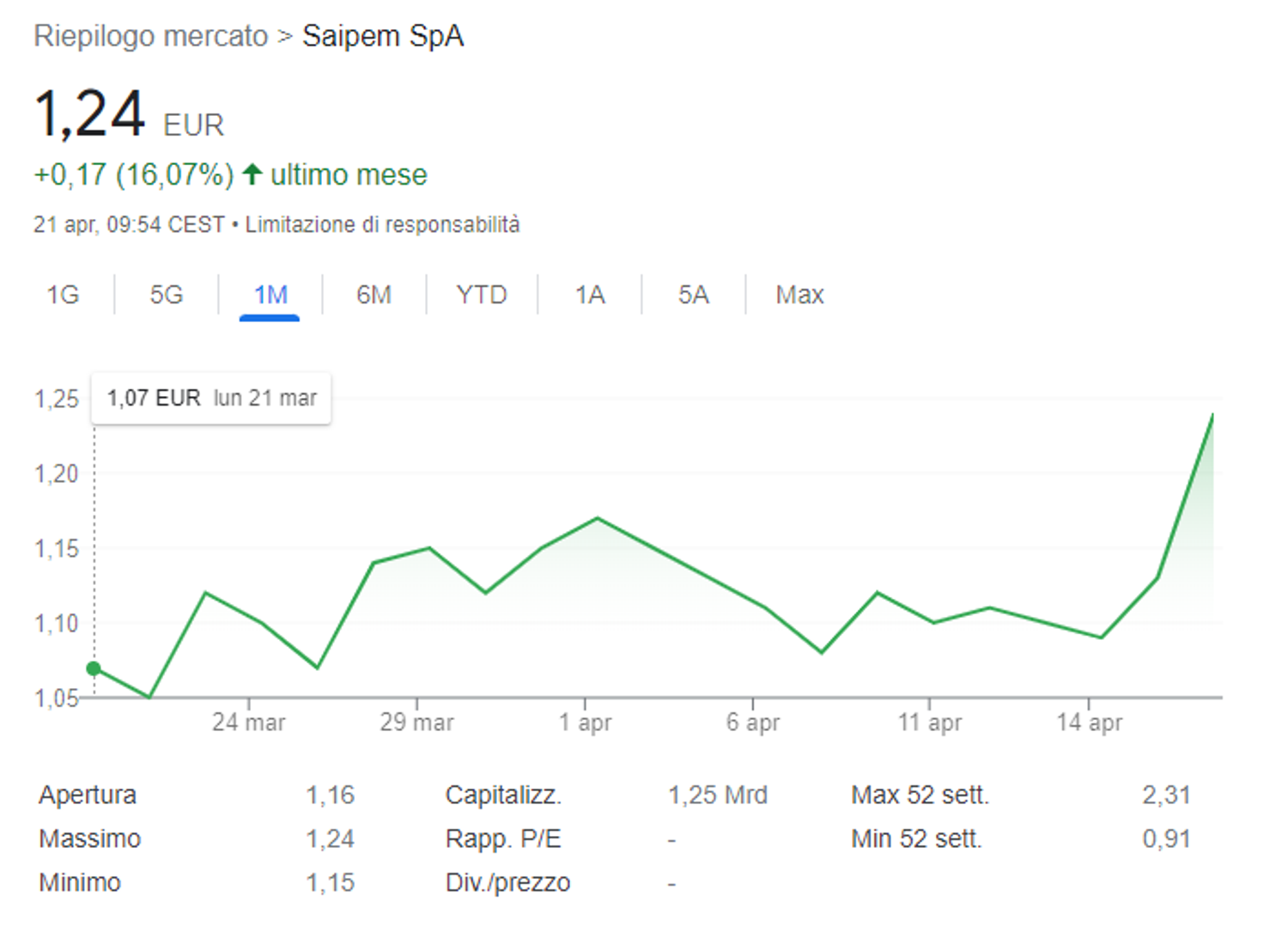
Task: Click the Div./prezzo label
Action: pyautogui.click(x=507, y=882)
